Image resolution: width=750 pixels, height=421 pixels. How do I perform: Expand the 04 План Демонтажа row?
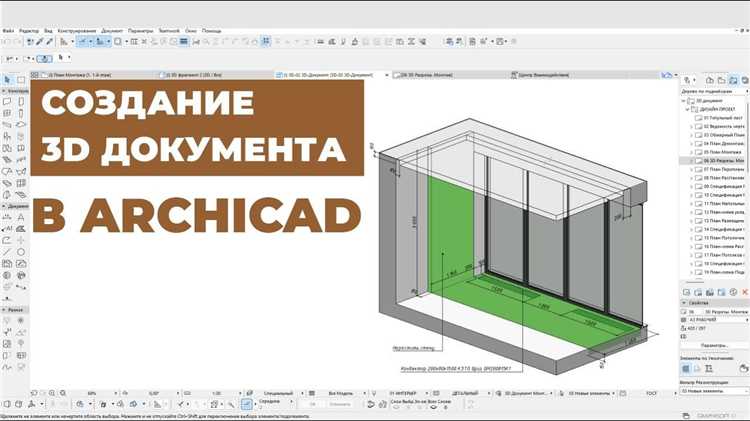(691, 144)
